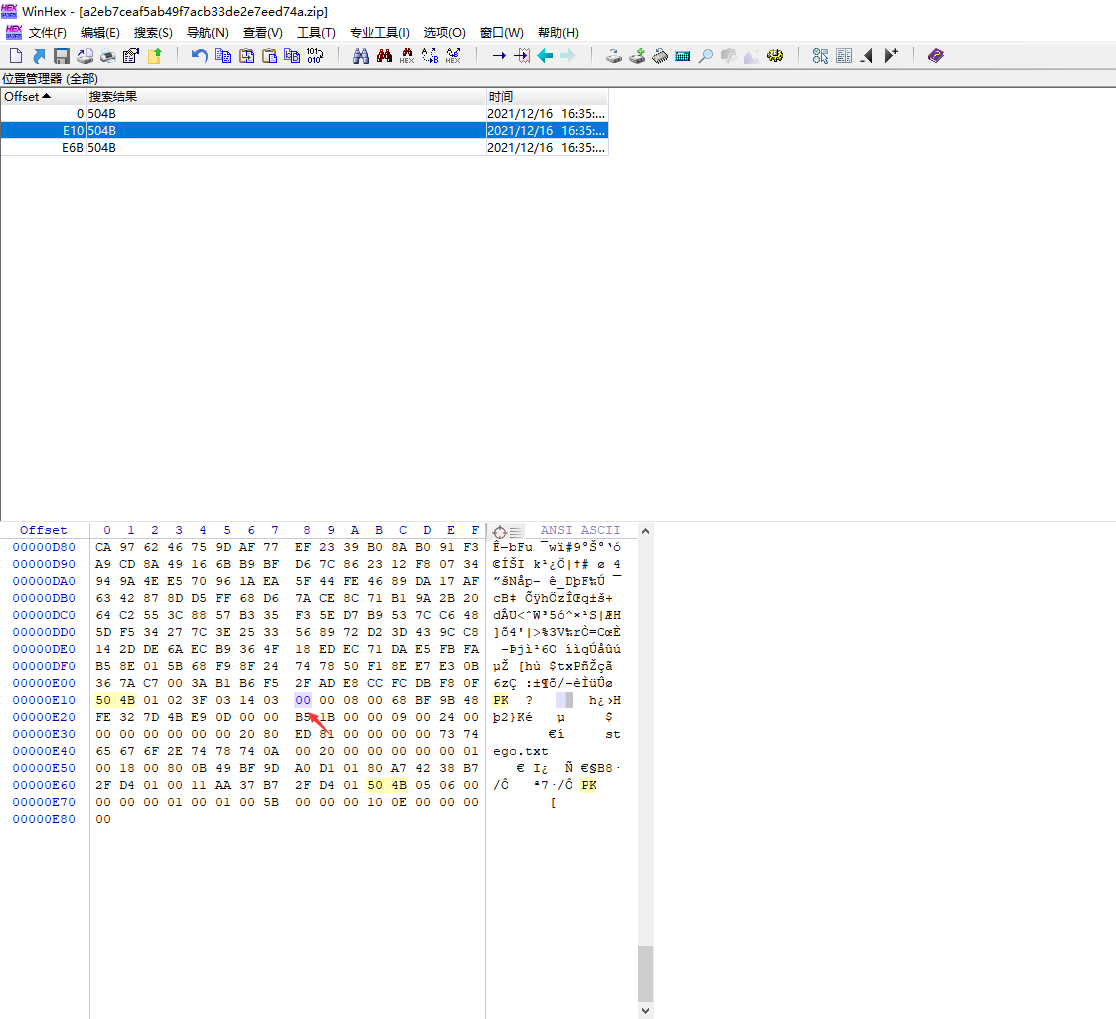Select the search result at offset 0
1116x1019 pixels.
[304, 114]
